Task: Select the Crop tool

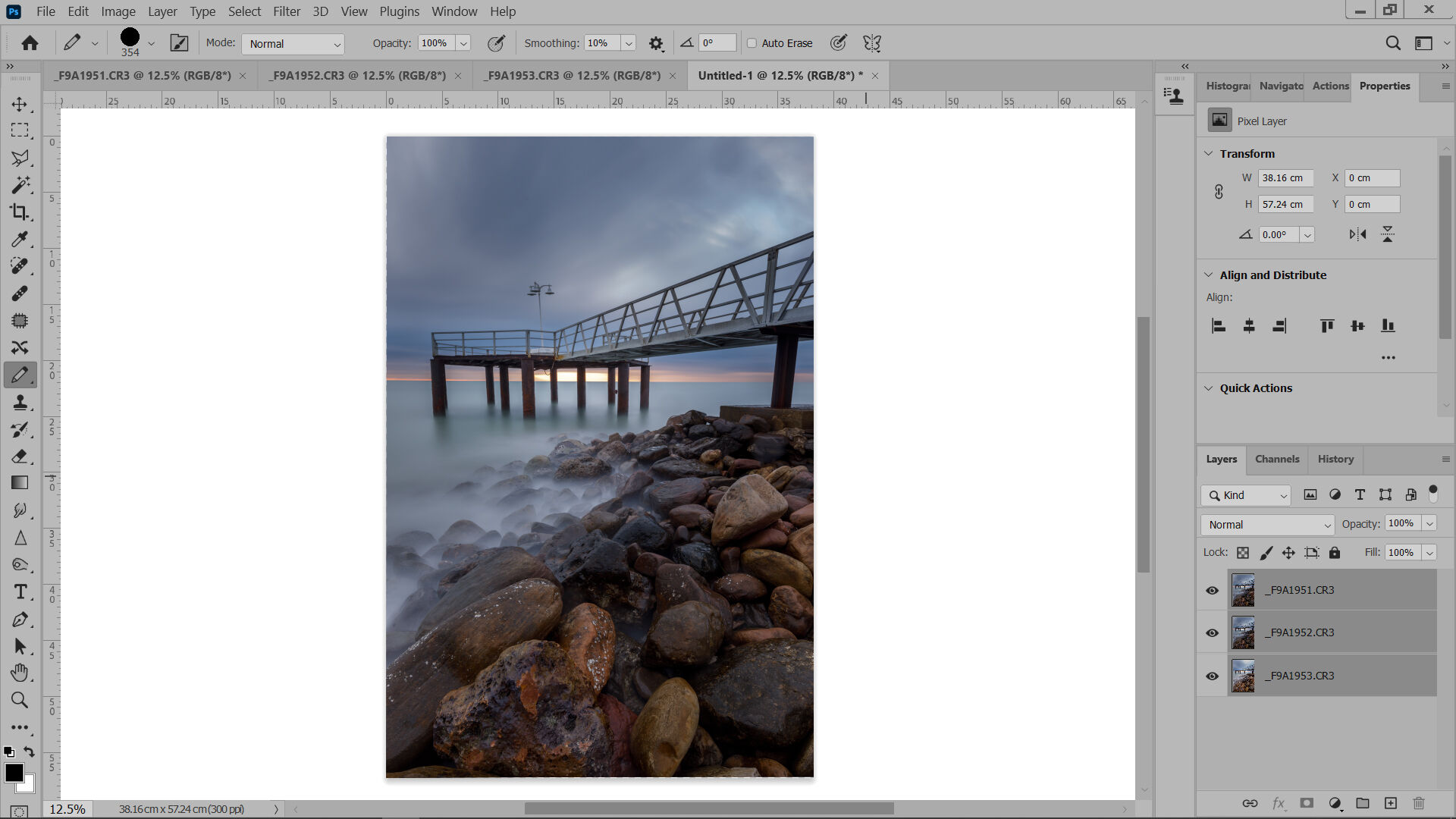Action: [x=20, y=212]
